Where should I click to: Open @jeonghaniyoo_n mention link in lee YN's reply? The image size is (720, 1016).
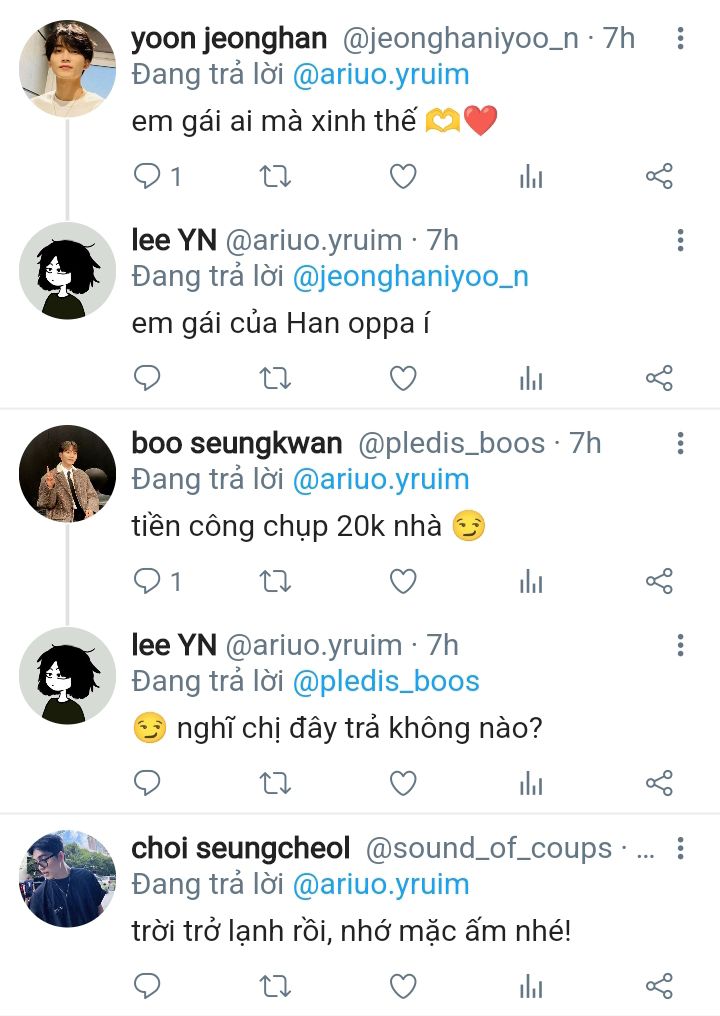[410, 276]
